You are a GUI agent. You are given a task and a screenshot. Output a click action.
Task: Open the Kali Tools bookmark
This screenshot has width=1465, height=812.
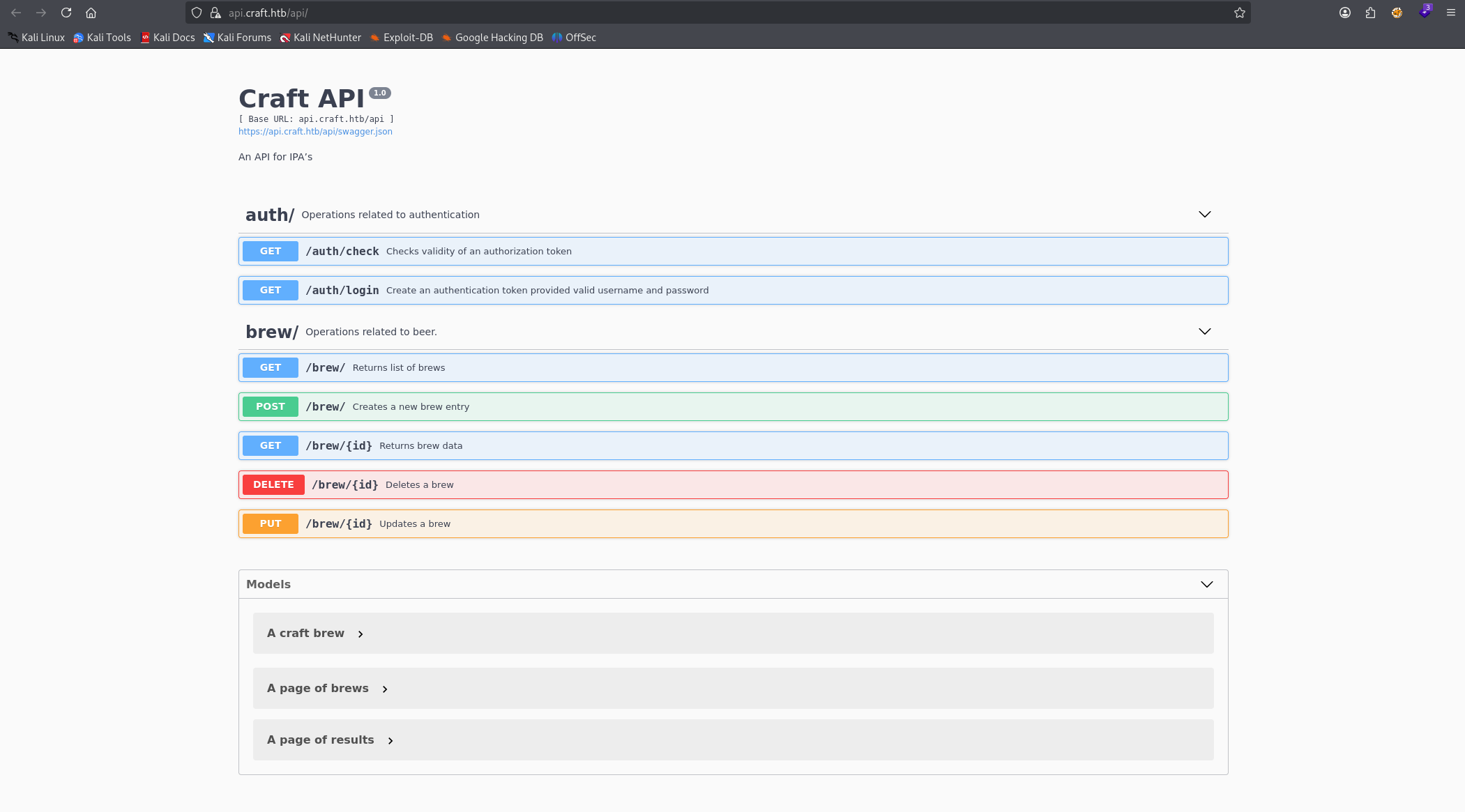coord(103,38)
